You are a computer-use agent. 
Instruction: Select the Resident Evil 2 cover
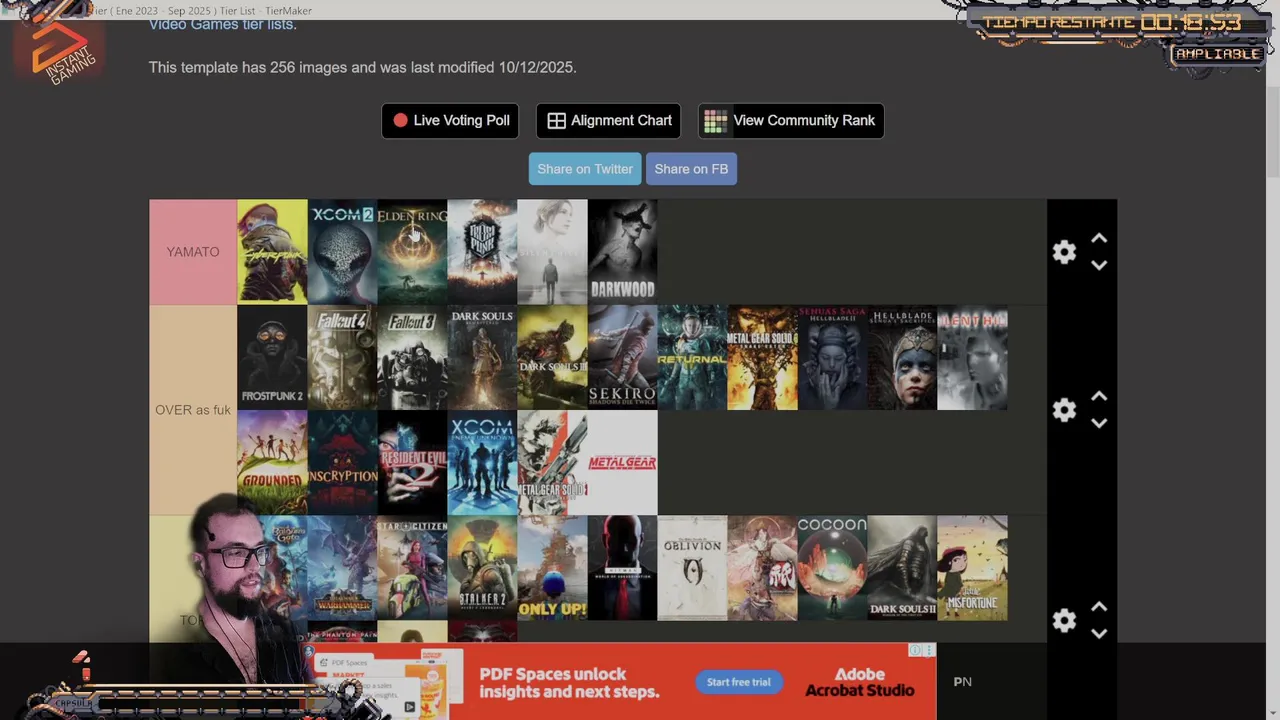pyautogui.click(x=412, y=462)
